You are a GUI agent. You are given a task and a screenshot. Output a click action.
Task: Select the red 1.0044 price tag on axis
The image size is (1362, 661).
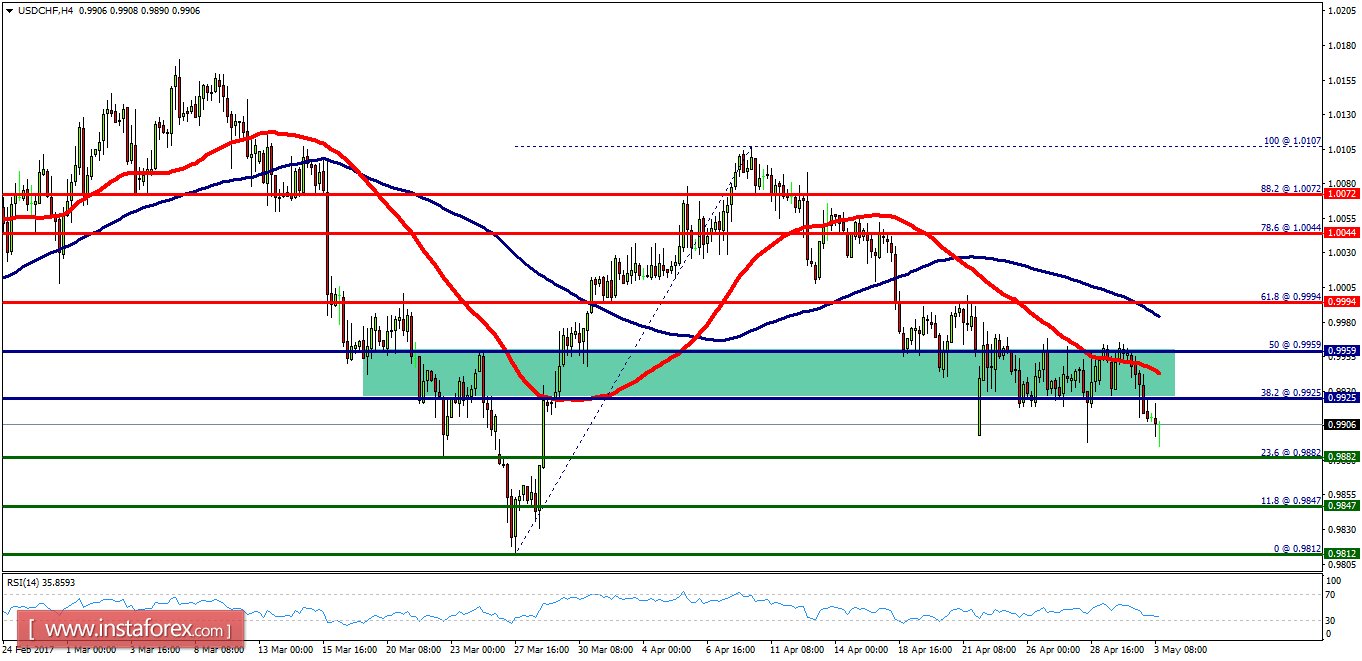pyautogui.click(x=1341, y=232)
